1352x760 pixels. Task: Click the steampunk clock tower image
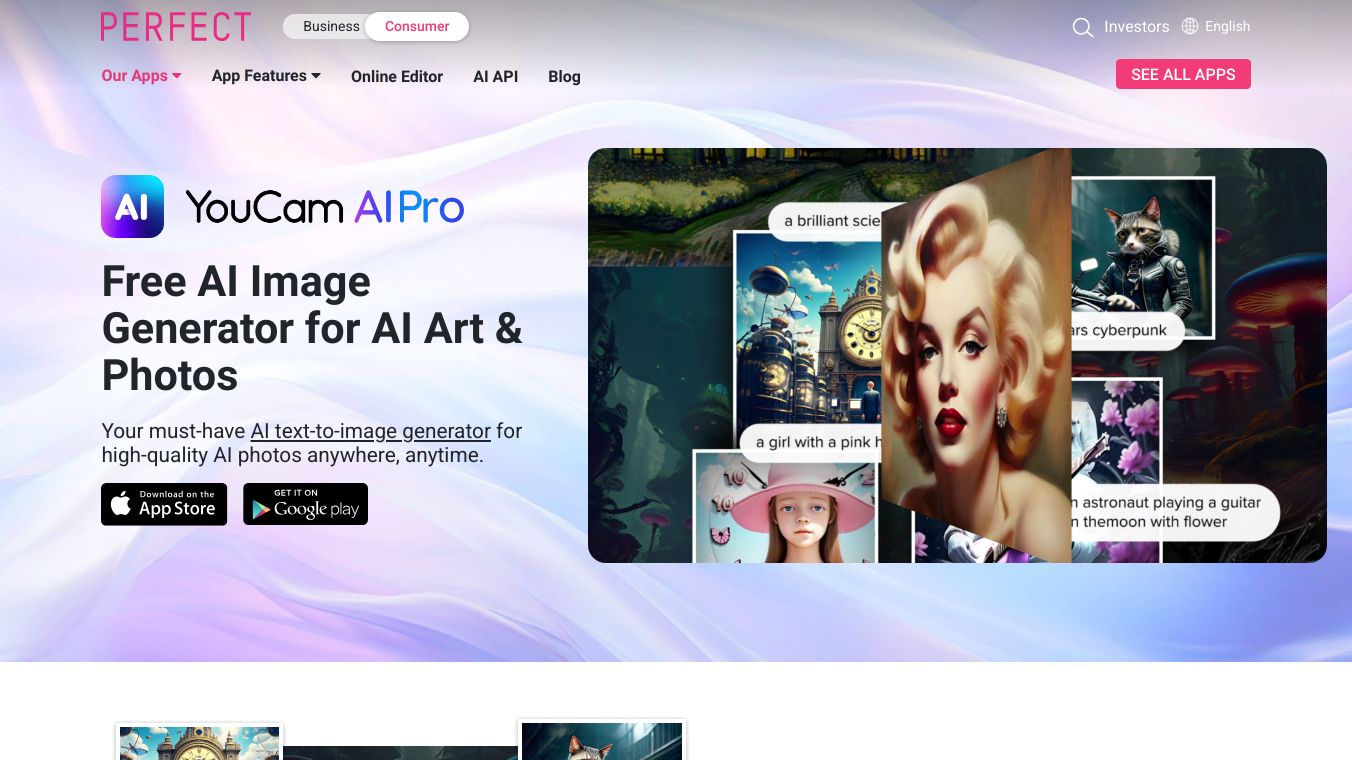[808, 330]
